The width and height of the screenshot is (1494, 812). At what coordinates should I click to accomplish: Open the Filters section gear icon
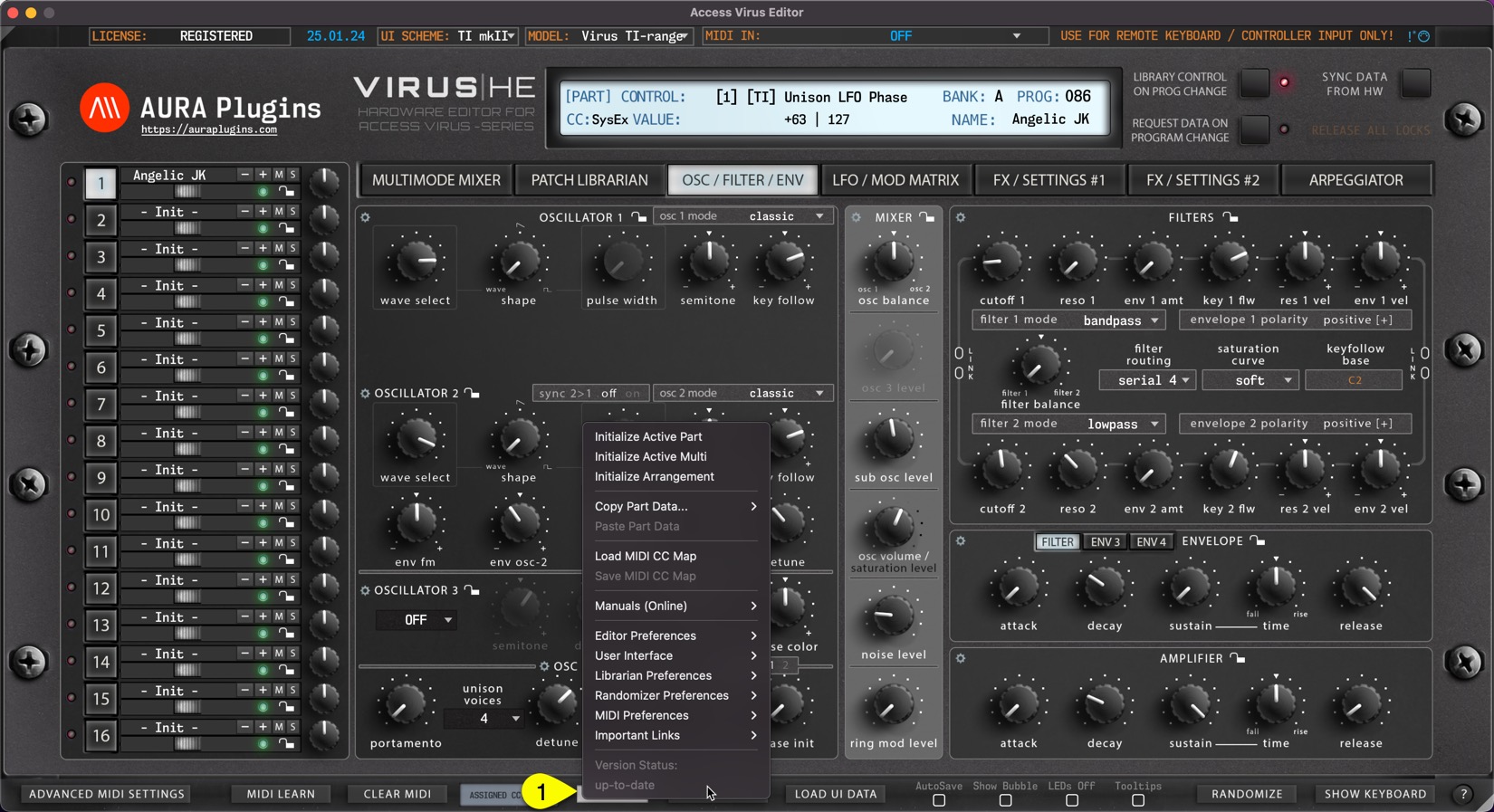pos(961,217)
